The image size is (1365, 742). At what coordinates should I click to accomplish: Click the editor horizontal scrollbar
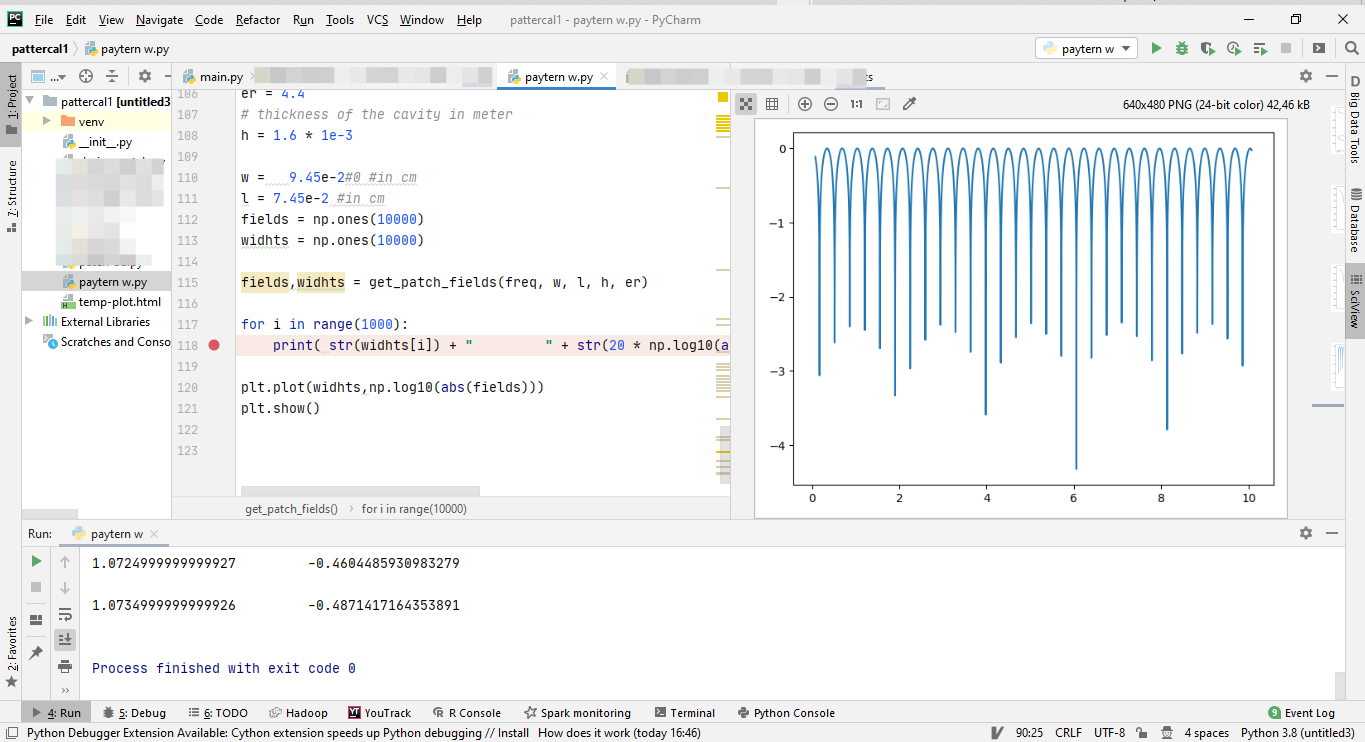point(360,491)
